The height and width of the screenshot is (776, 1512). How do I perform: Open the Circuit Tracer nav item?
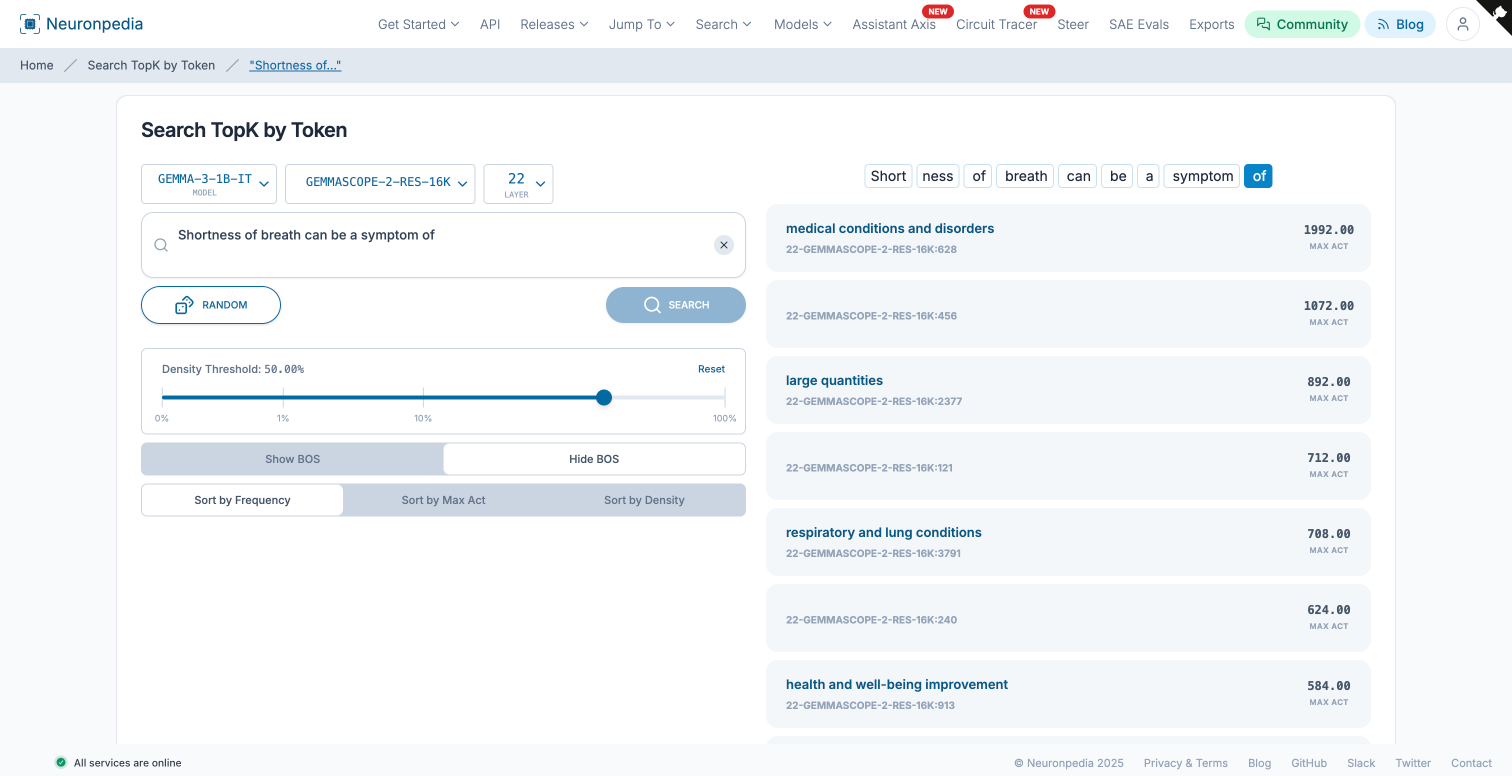point(996,24)
